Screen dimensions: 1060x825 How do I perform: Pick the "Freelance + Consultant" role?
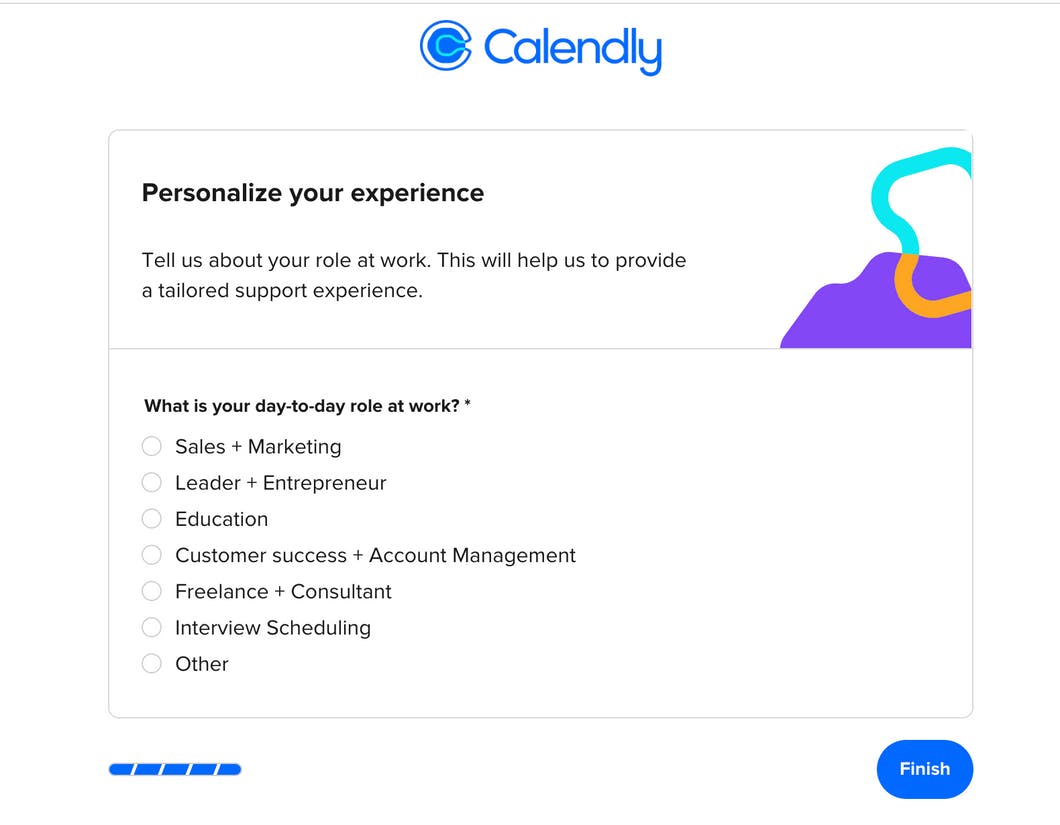pos(151,591)
